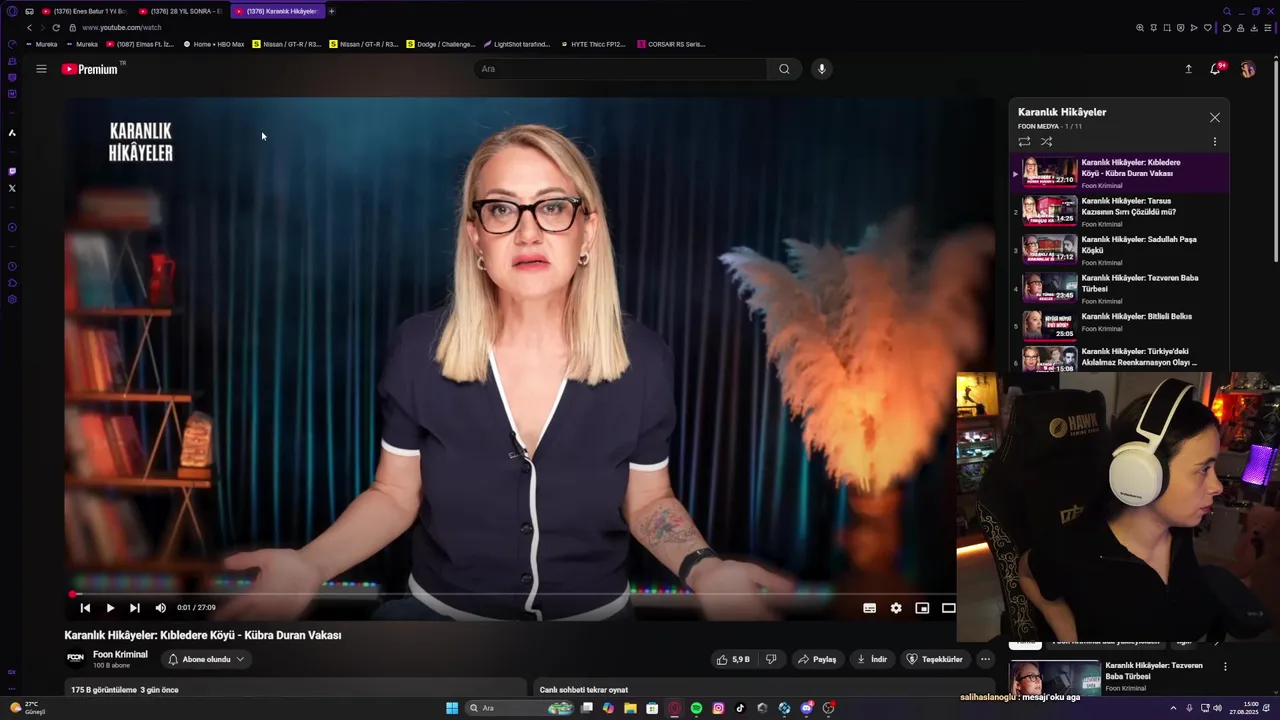Focus the YouTube Ara search field
Image resolution: width=1280 pixels, height=720 pixels.
coord(620,69)
